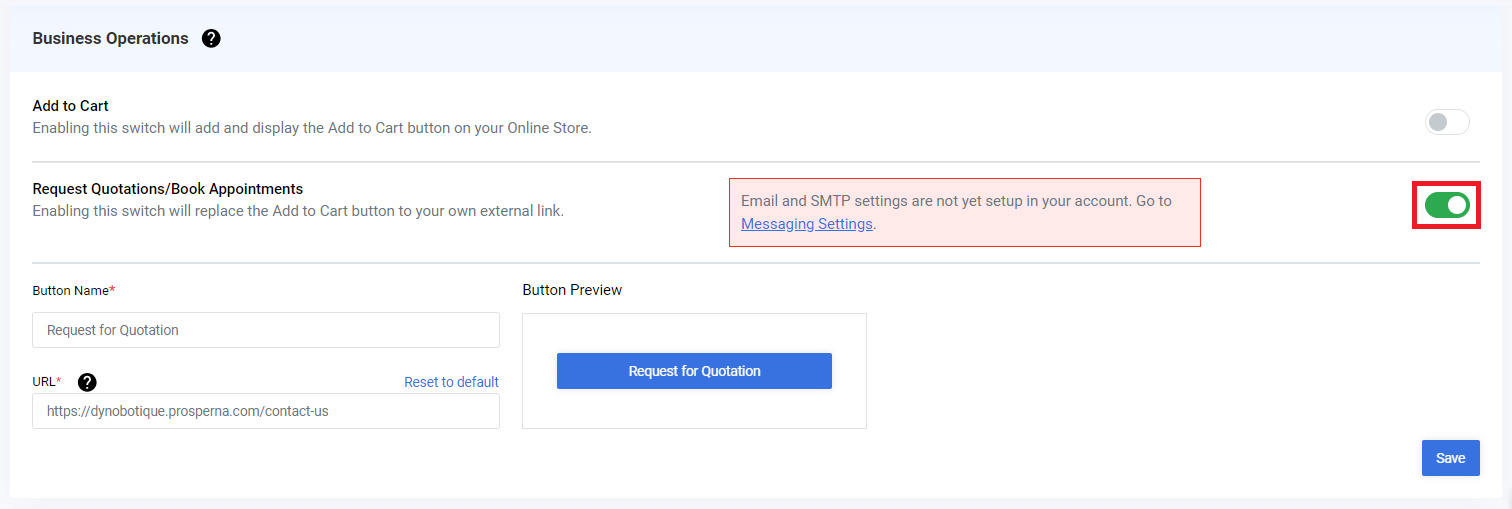Click the question mark icon beside URL
This screenshot has width=1512, height=509.
click(87, 382)
